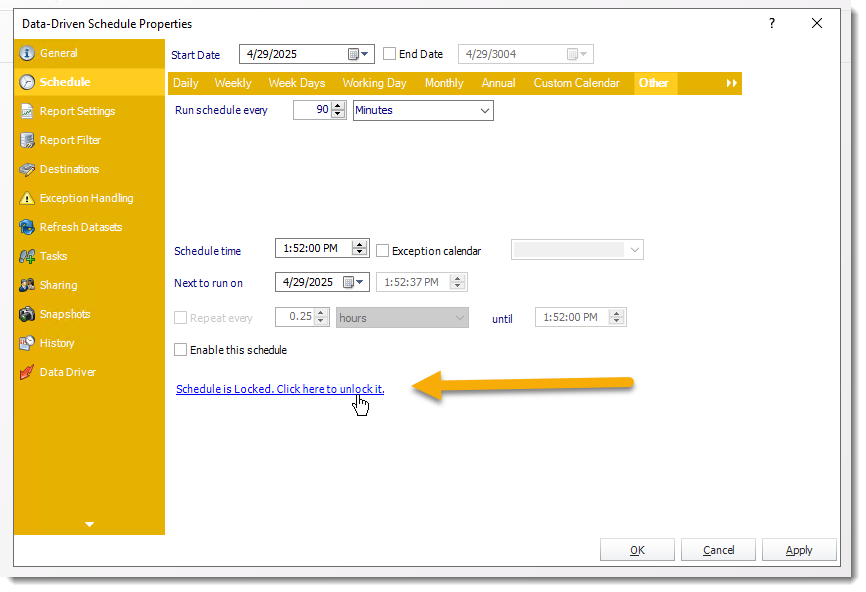Open the End Date picker dropdown
This screenshot has width=866, height=592.
click(x=578, y=54)
